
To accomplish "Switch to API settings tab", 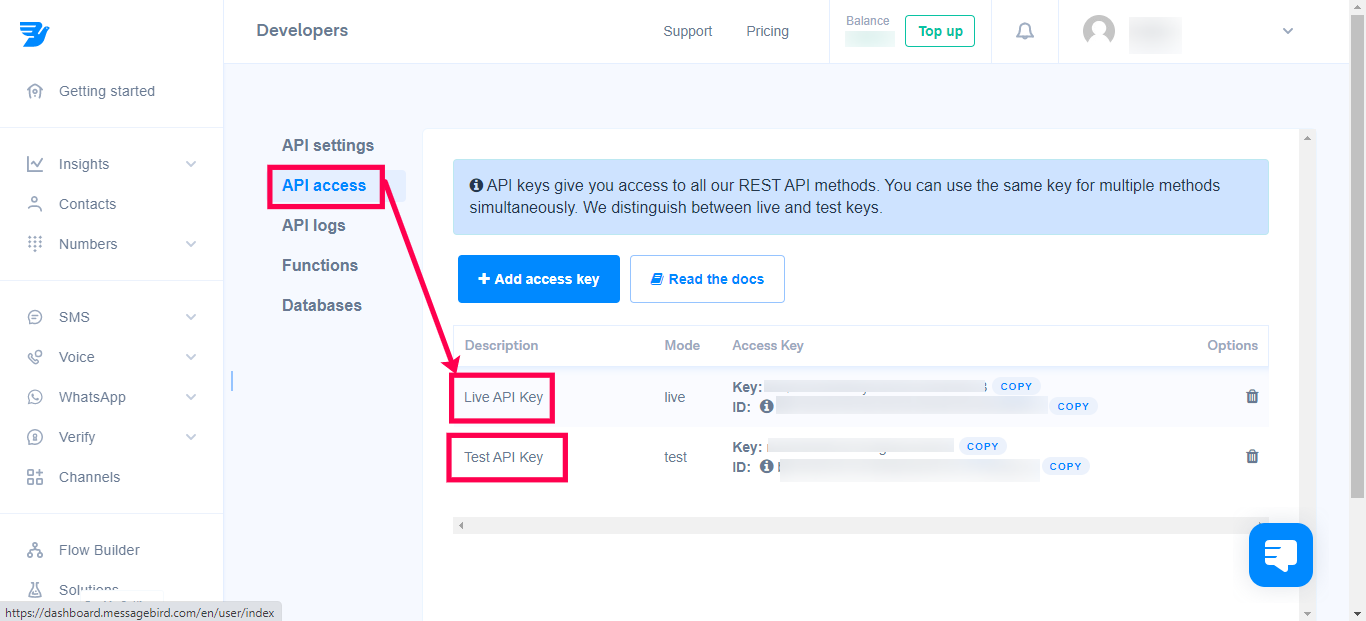I will (328, 145).
